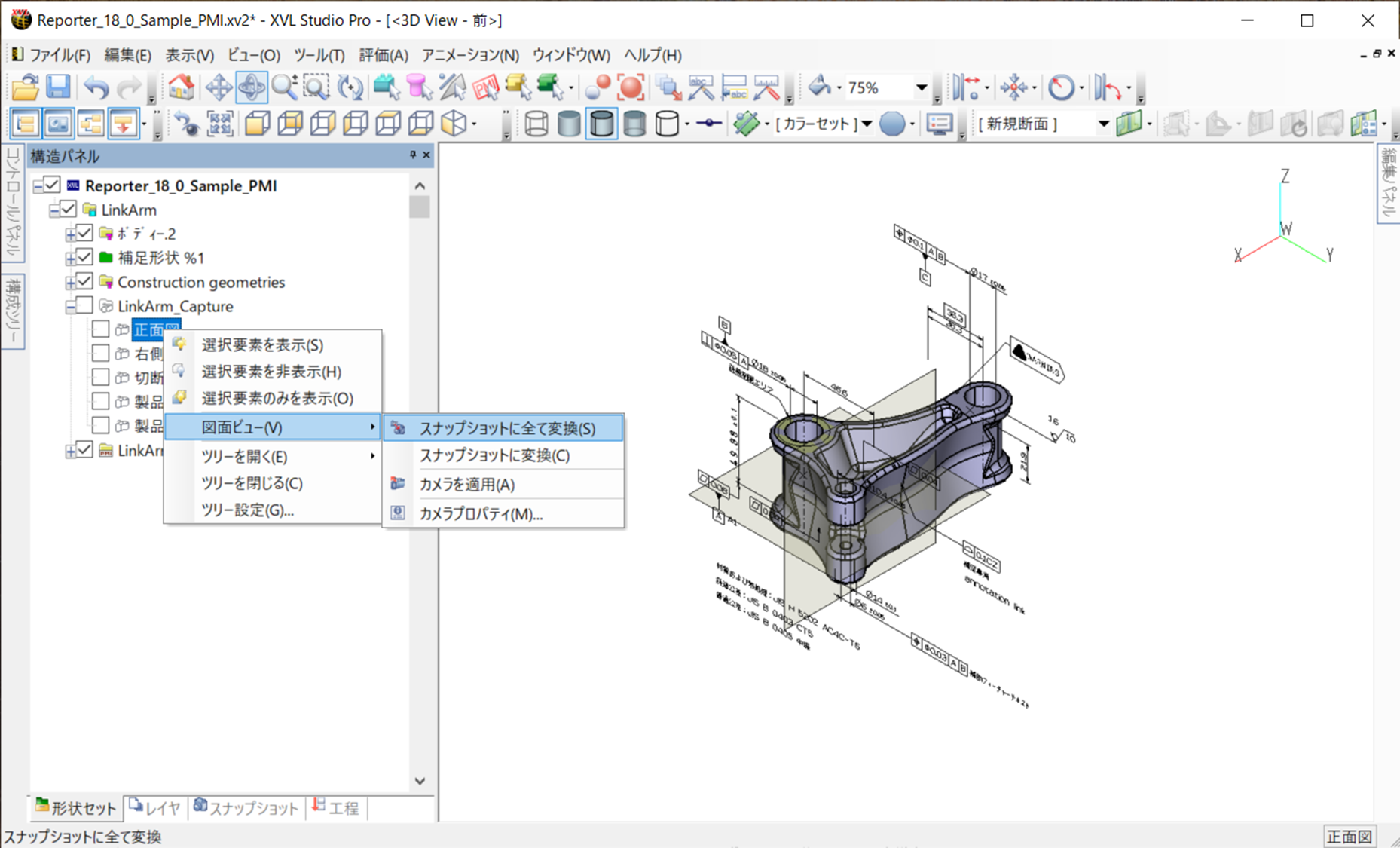Select shaded-with-edges cylinder display mode

click(x=601, y=124)
